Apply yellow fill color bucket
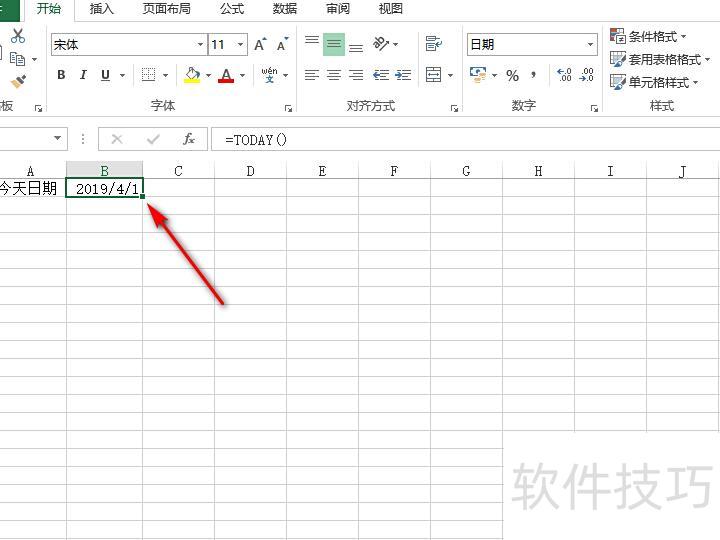Image resolution: width=720 pixels, height=540 pixels. tap(192, 75)
